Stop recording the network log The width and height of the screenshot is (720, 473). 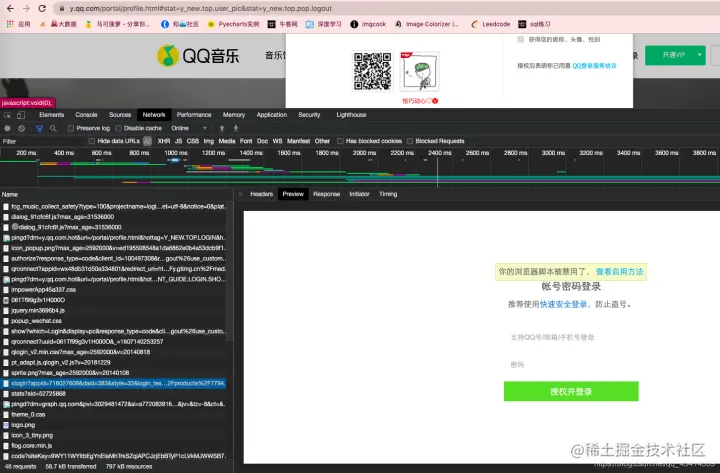[x=7, y=129]
